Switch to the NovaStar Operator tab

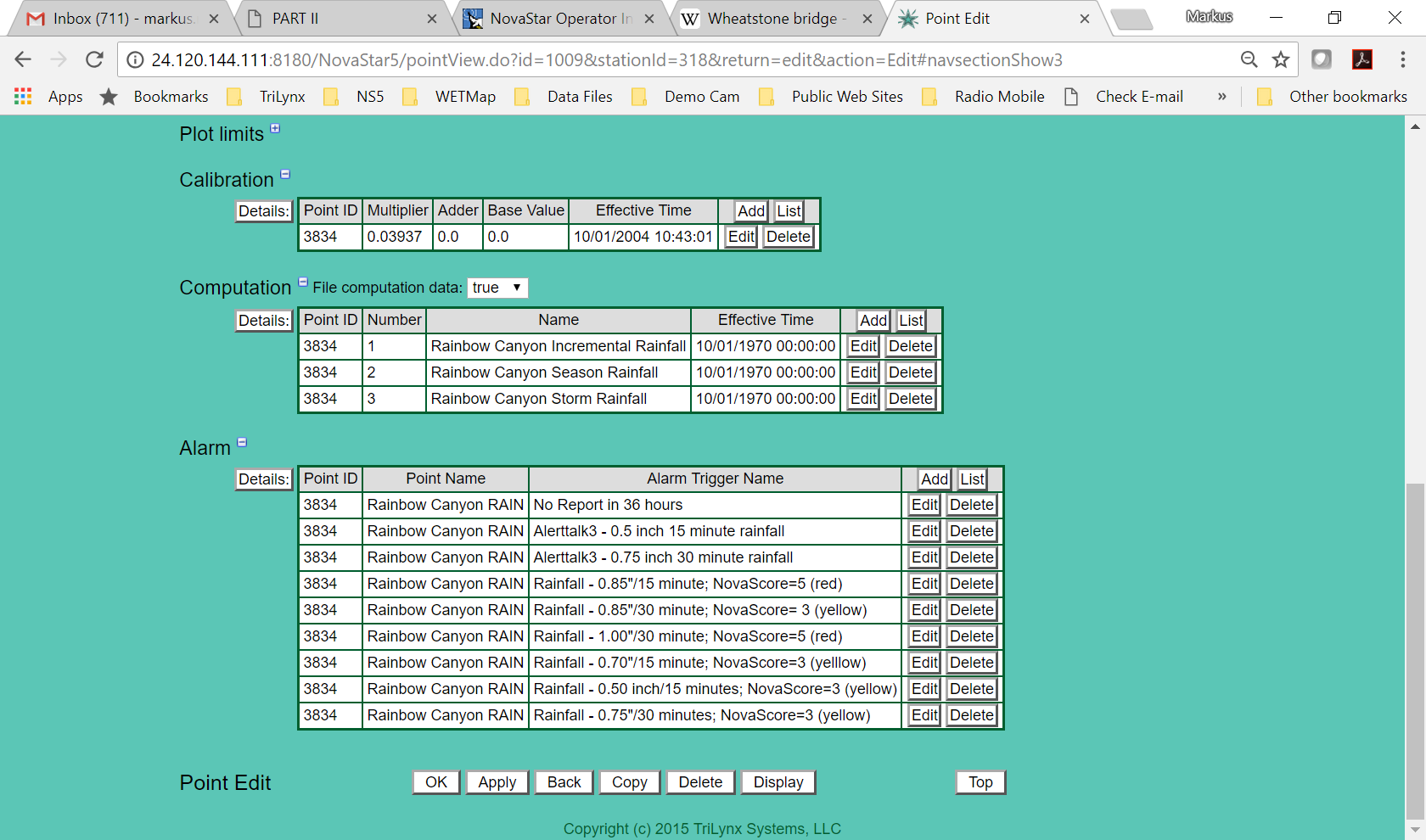560,19
